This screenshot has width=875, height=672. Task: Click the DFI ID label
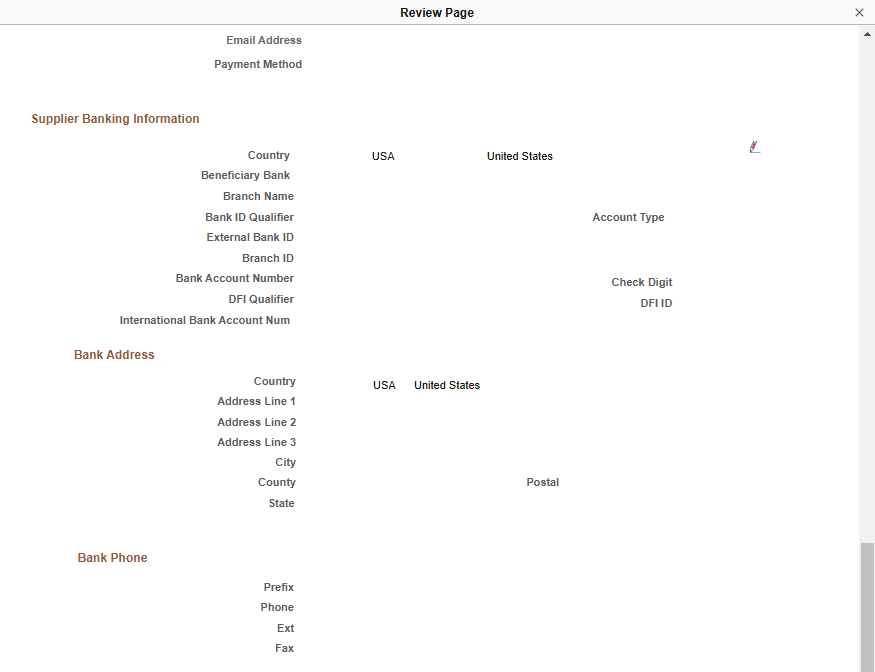tap(656, 303)
